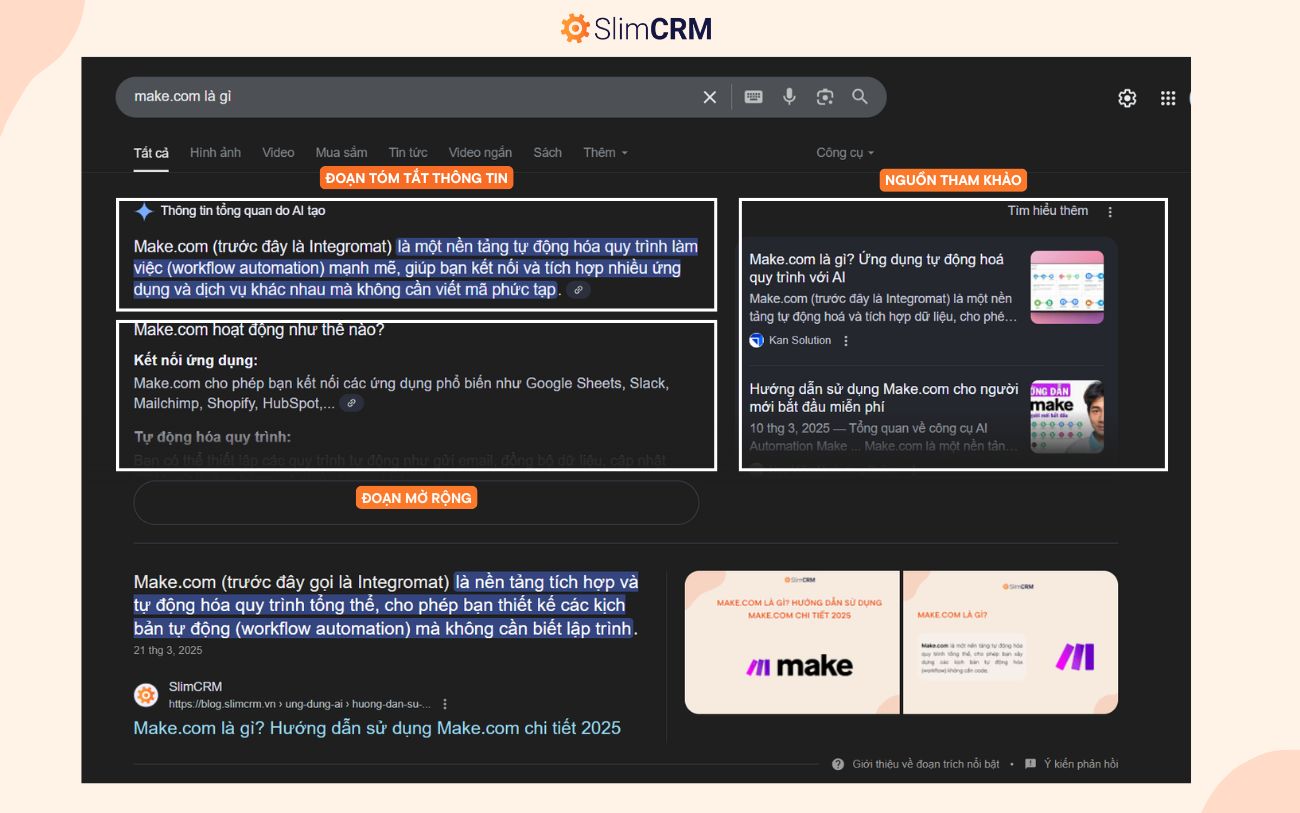
Task: Click Tìm hiểu thêm link
Action: tap(1047, 211)
